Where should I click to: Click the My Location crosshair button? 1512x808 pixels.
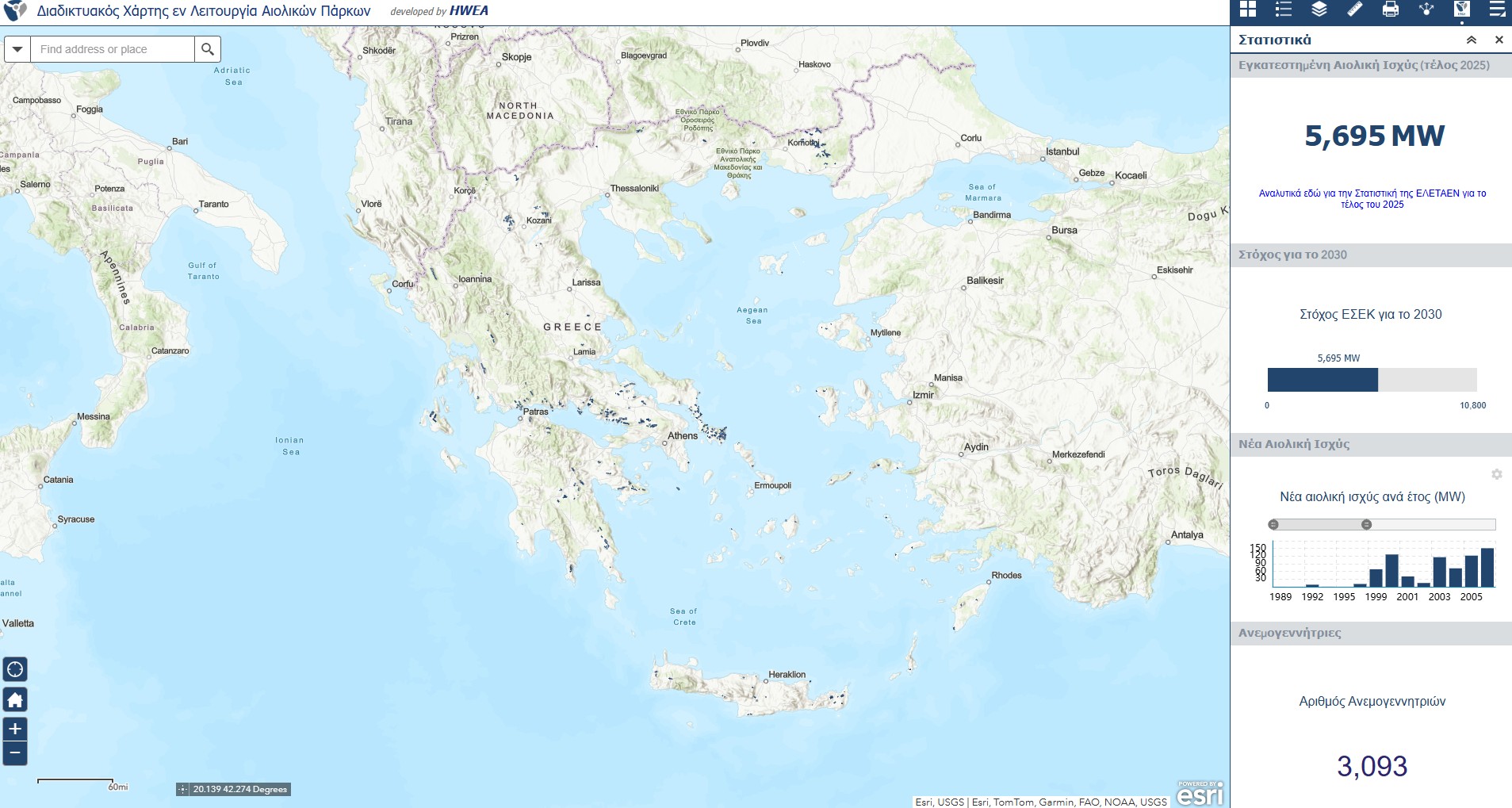point(14,670)
